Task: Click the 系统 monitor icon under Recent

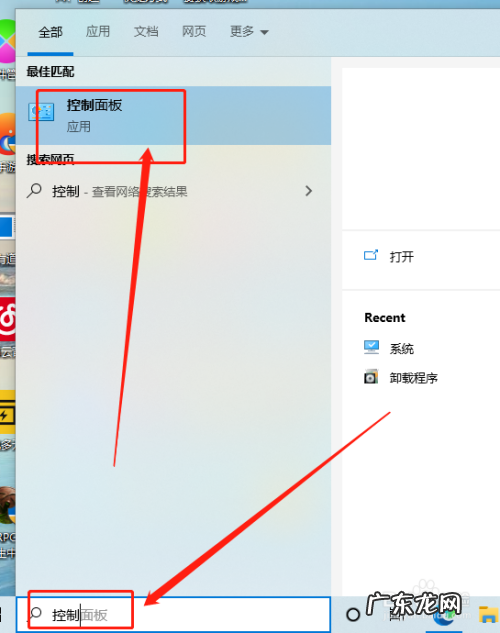Action: 371,347
